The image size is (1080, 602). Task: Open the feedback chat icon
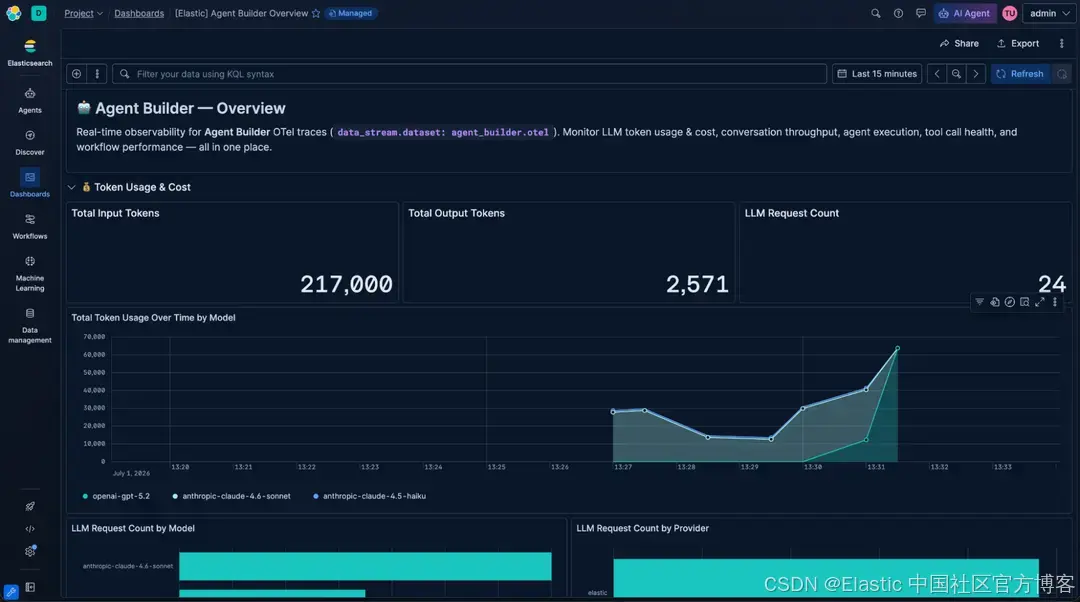tap(921, 13)
